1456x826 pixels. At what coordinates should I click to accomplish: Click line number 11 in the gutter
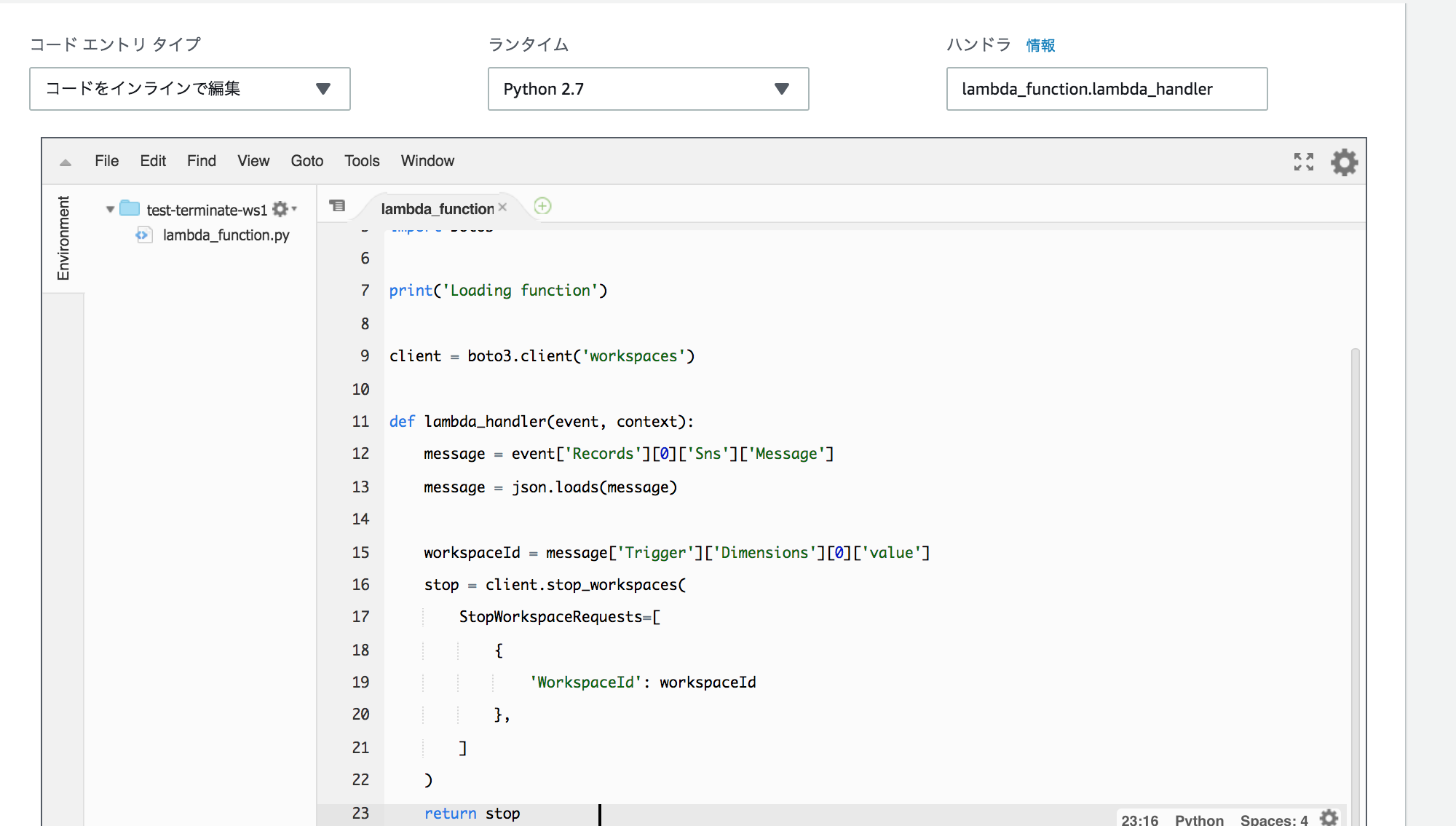(360, 422)
